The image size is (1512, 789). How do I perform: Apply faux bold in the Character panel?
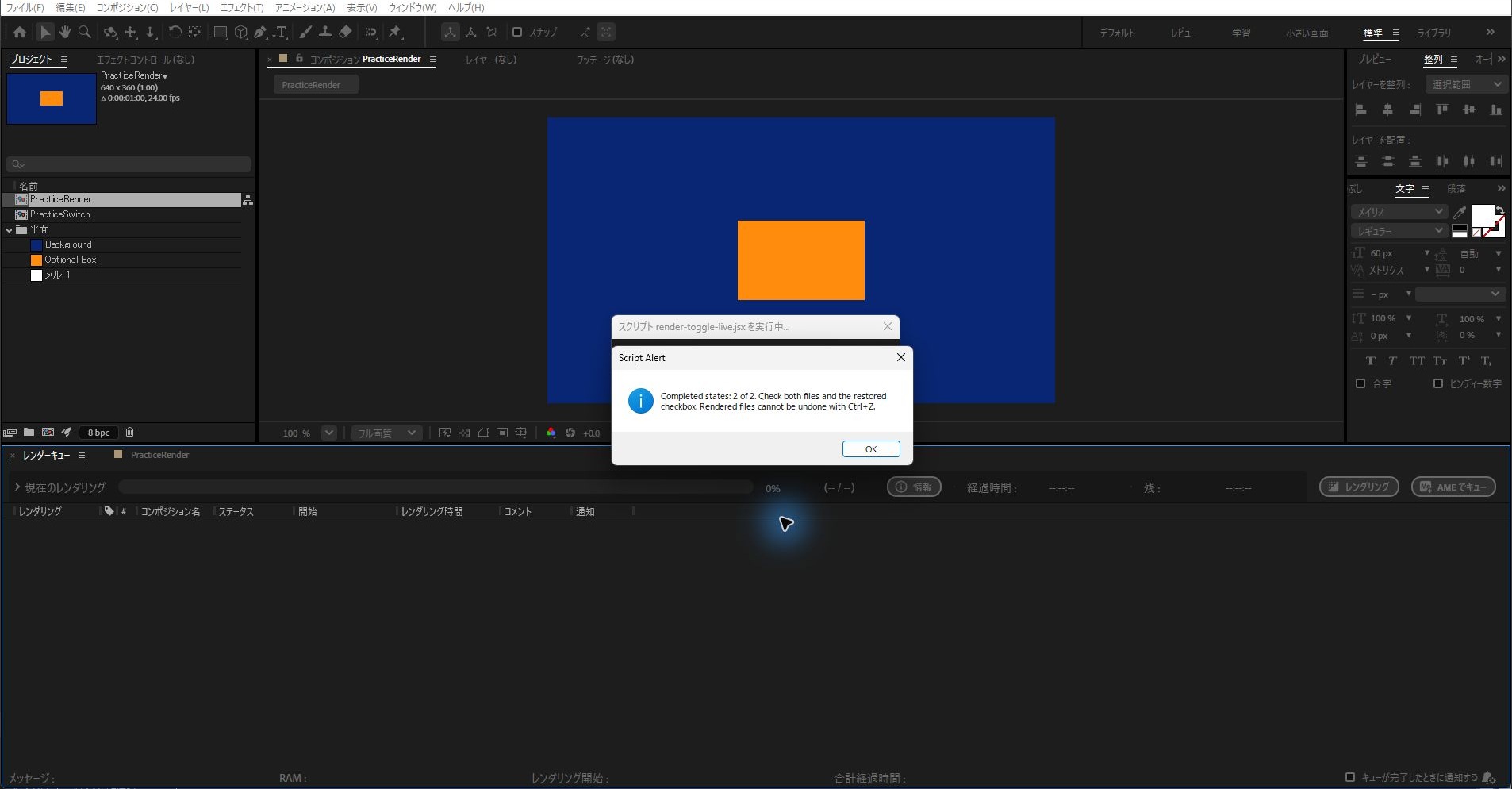pyautogui.click(x=1370, y=361)
